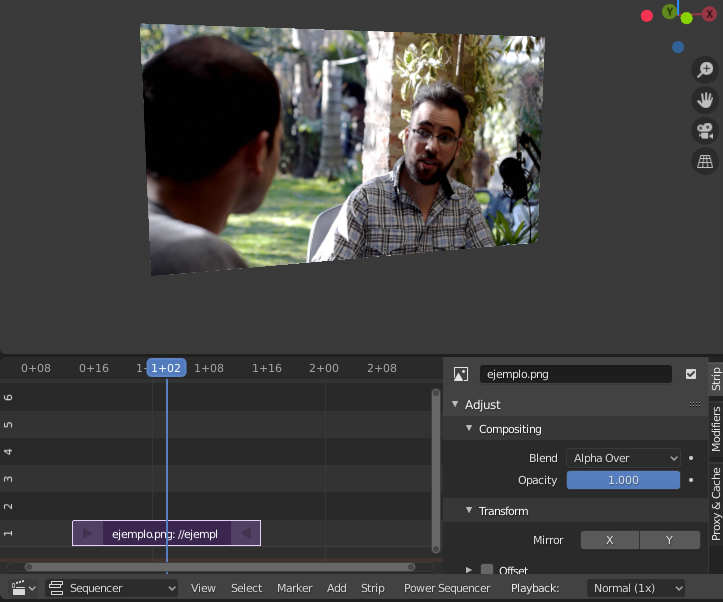723x602 pixels.
Task: Click the horizontal timeline scrollbar
Action: coord(220,567)
